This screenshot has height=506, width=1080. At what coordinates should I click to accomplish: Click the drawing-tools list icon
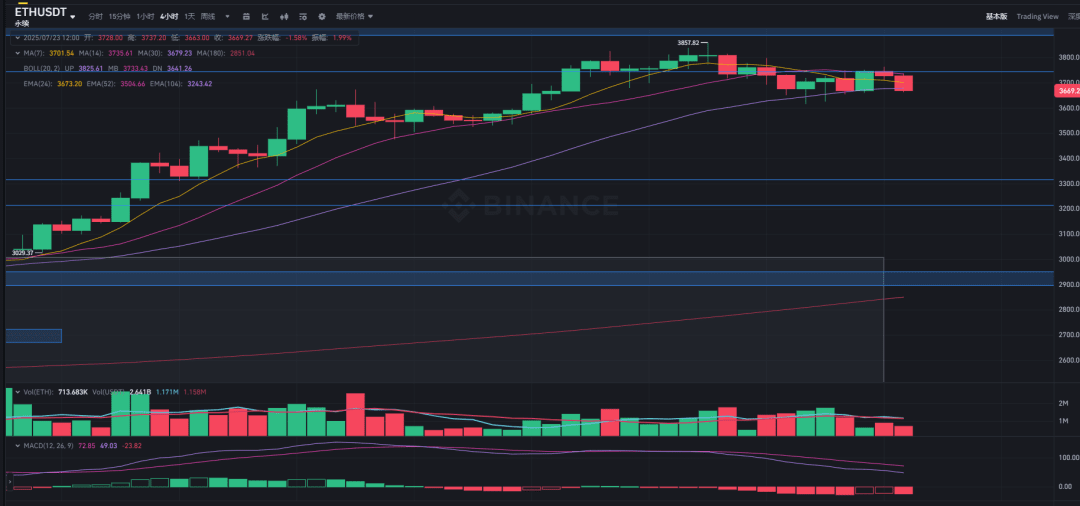click(303, 16)
